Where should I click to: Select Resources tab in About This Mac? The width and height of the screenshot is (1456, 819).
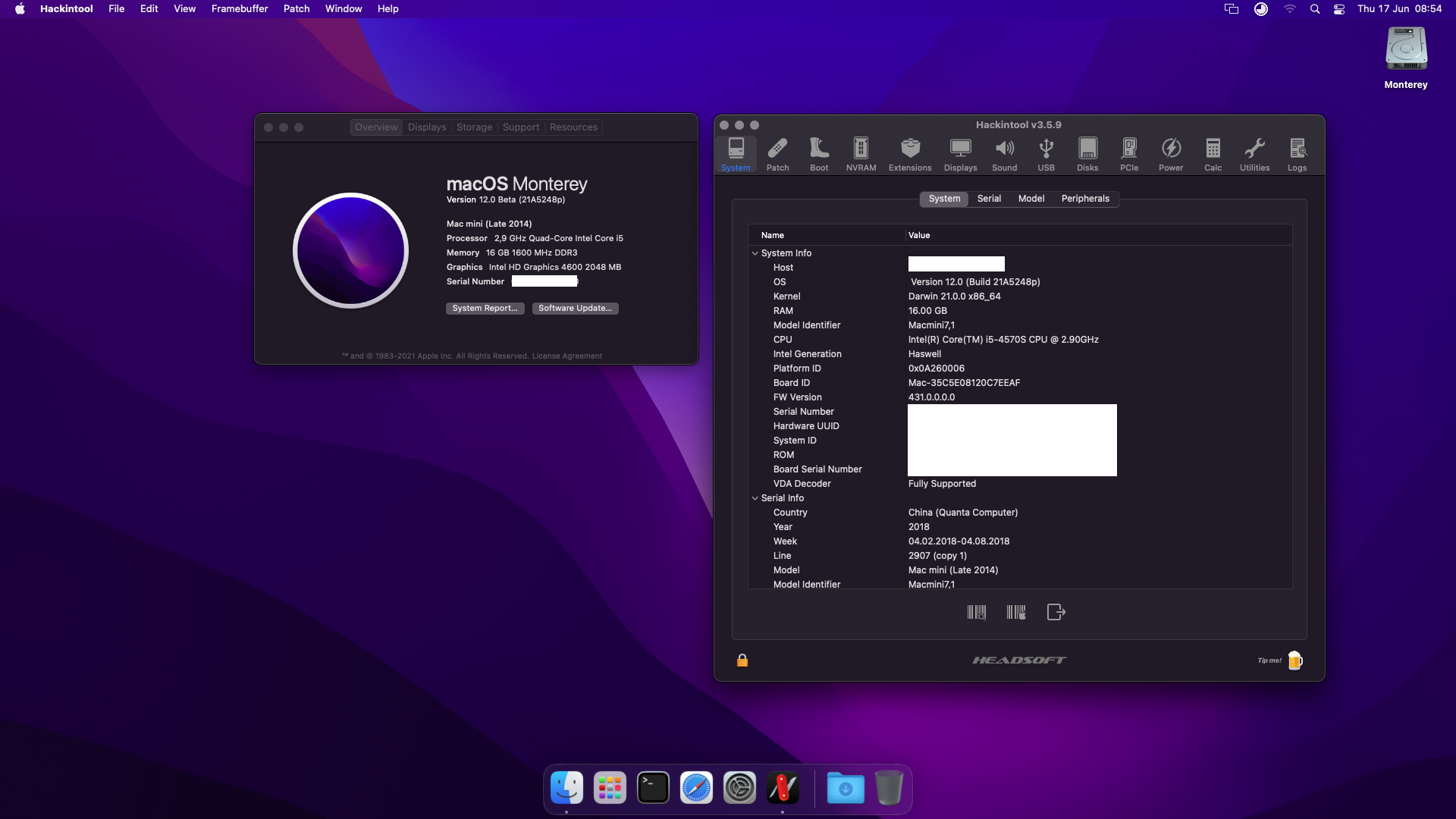coord(573,127)
